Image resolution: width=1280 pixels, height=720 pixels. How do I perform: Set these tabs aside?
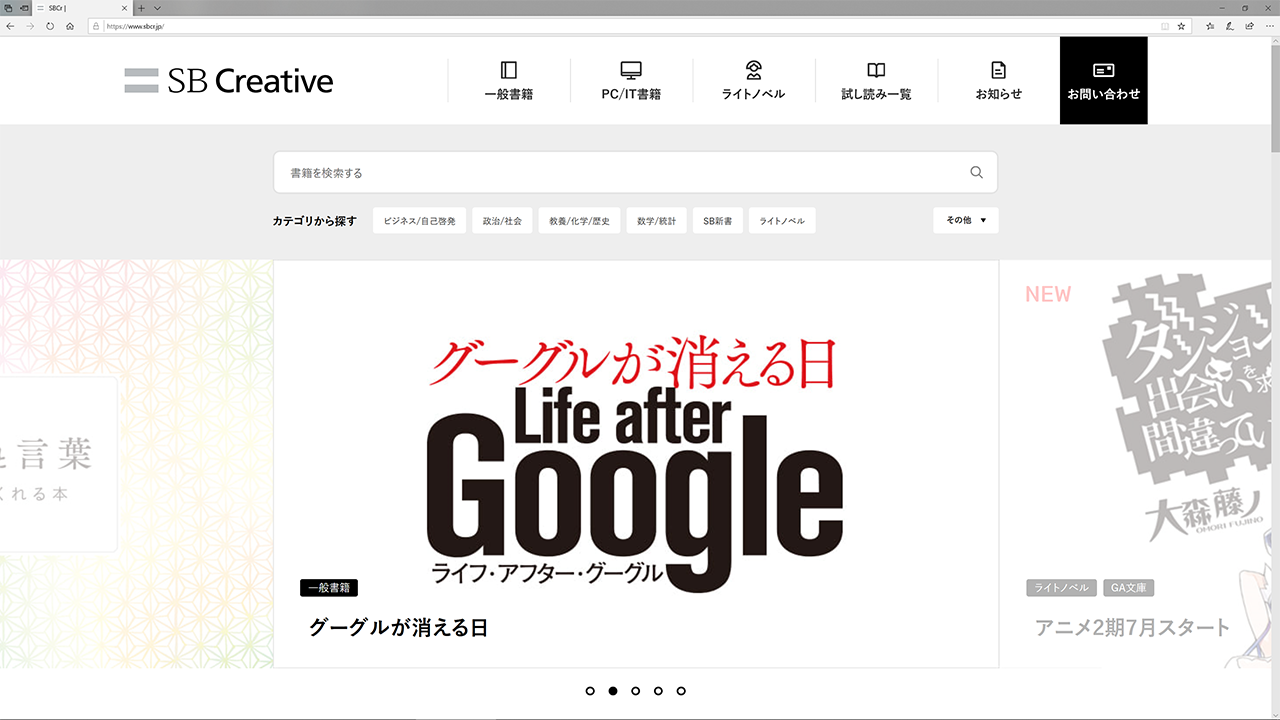(x=24, y=7)
